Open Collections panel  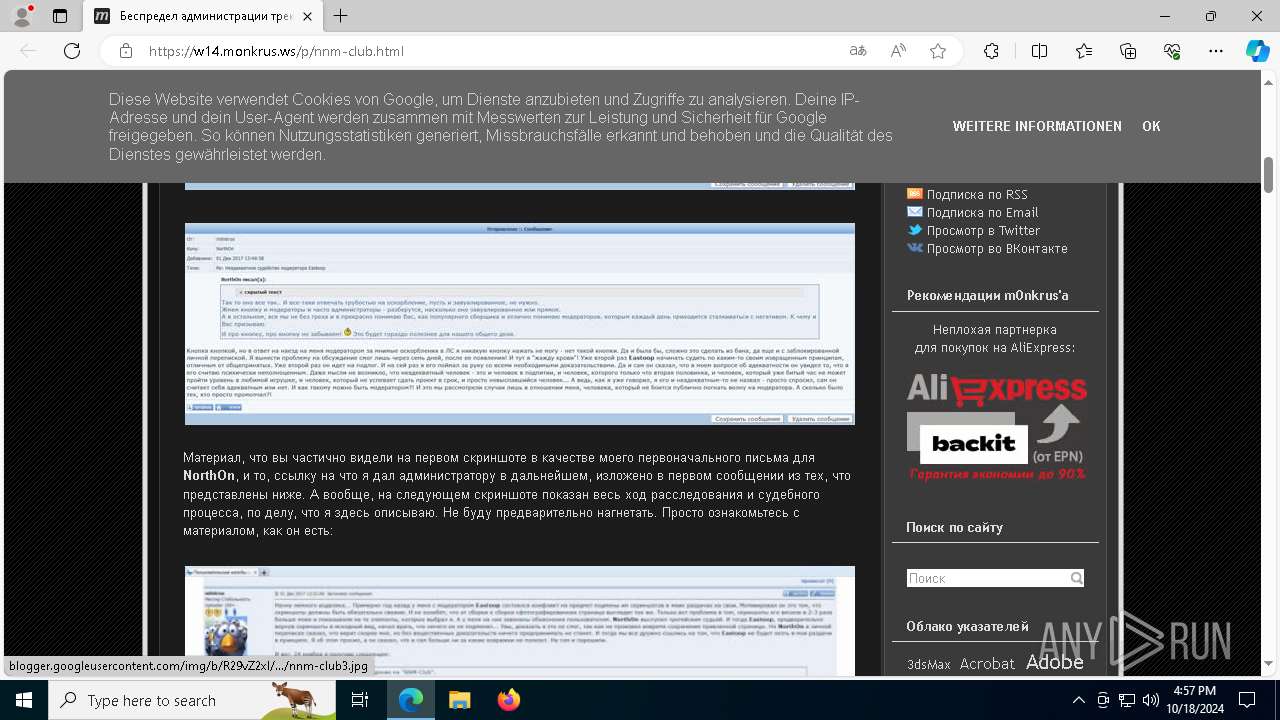point(1128,51)
